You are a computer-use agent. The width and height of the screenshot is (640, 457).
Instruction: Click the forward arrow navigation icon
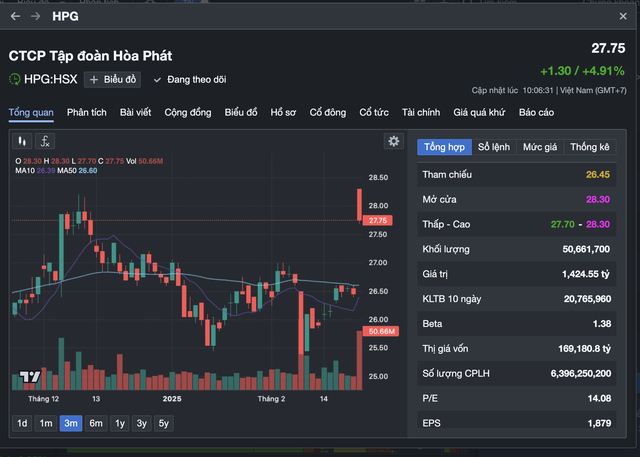click(x=36, y=17)
